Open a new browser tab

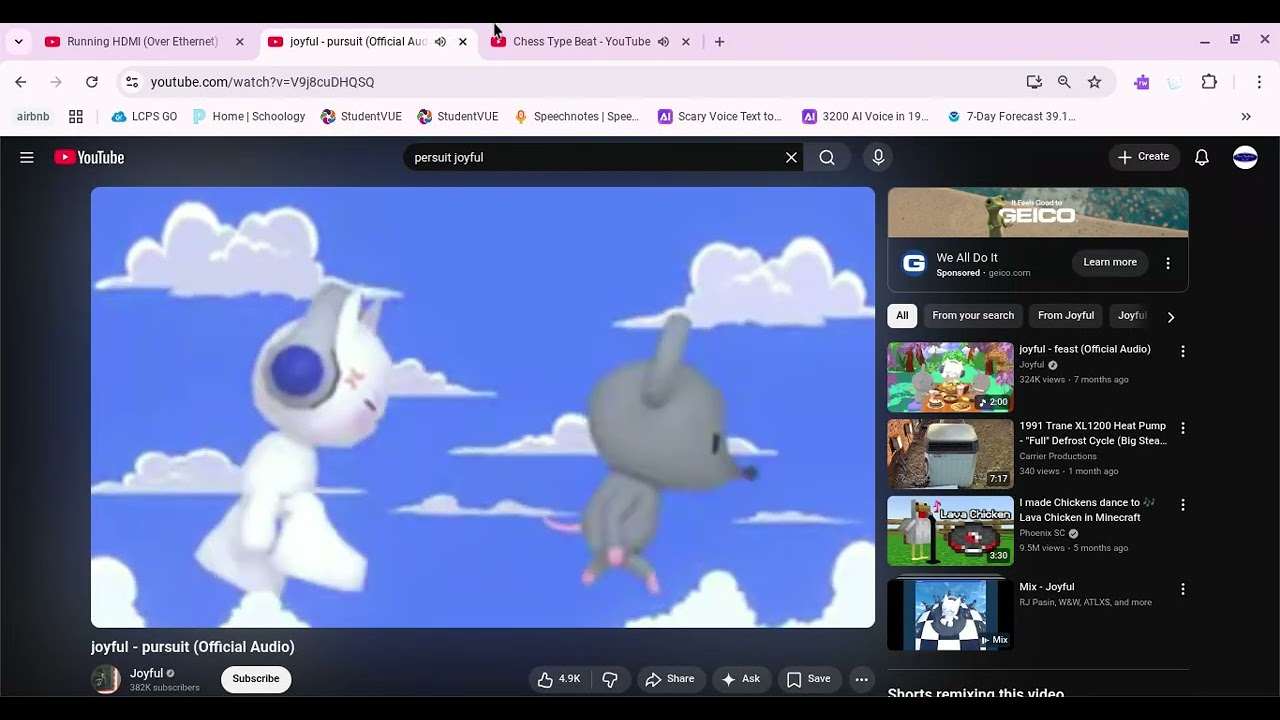coord(719,42)
